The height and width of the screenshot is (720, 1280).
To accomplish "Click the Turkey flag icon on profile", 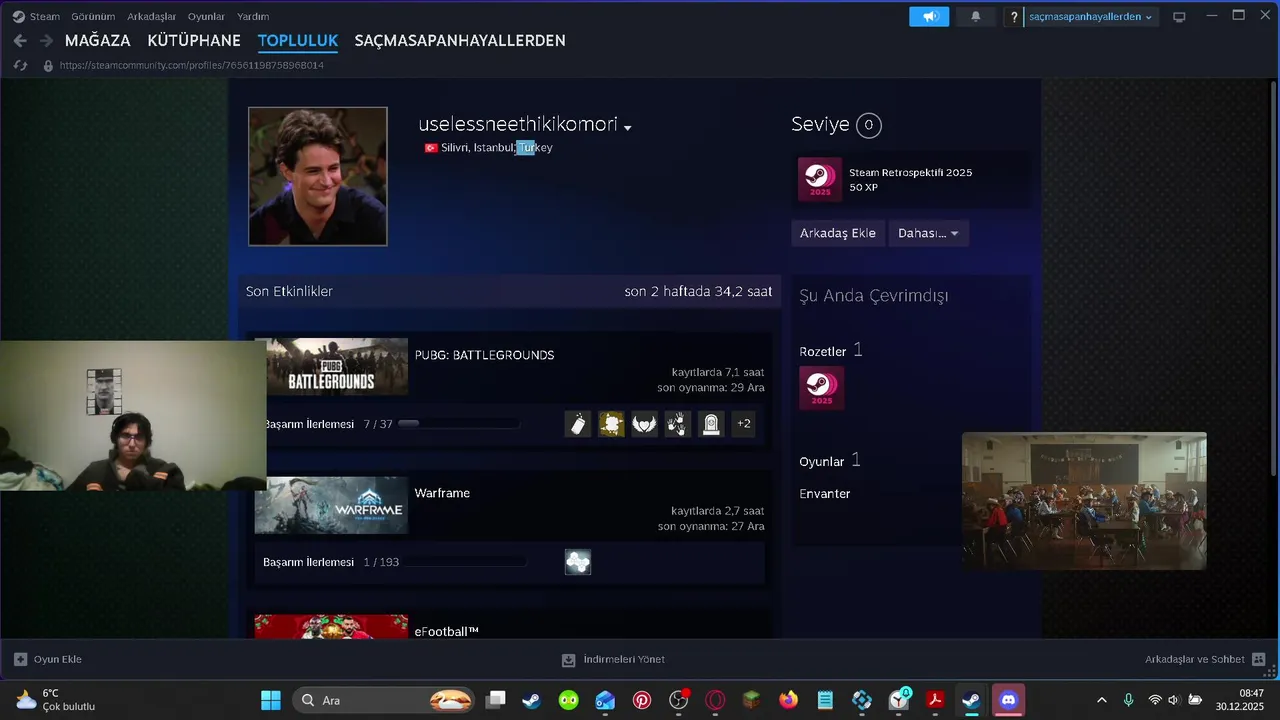I will pyautogui.click(x=431, y=148).
